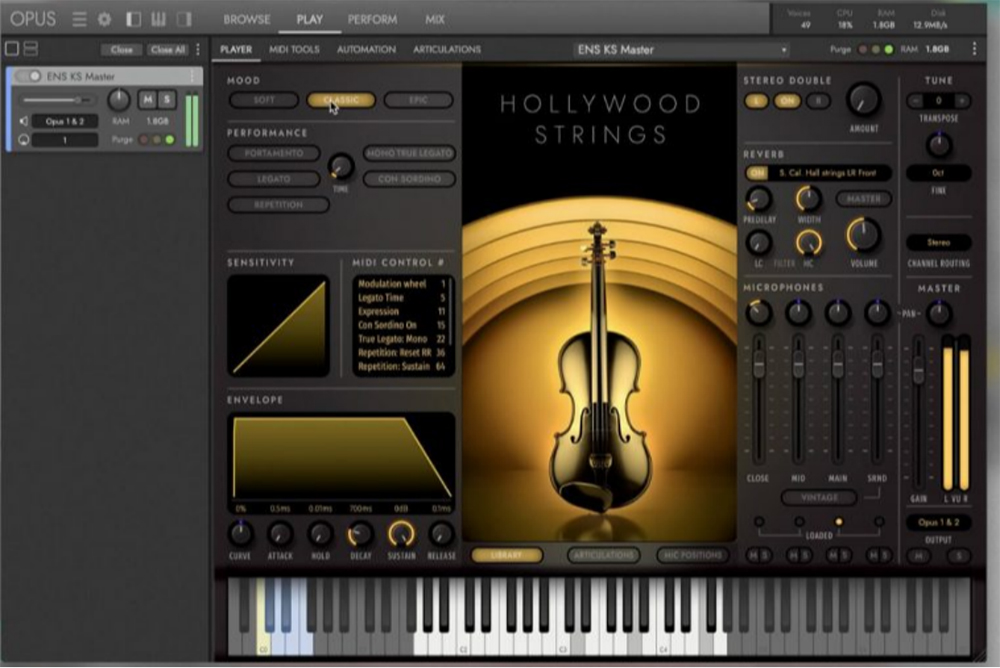The height and width of the screenshot is (668, 1000).
Task: Click the reverb Width knob
Action: [x=808, y=199]
